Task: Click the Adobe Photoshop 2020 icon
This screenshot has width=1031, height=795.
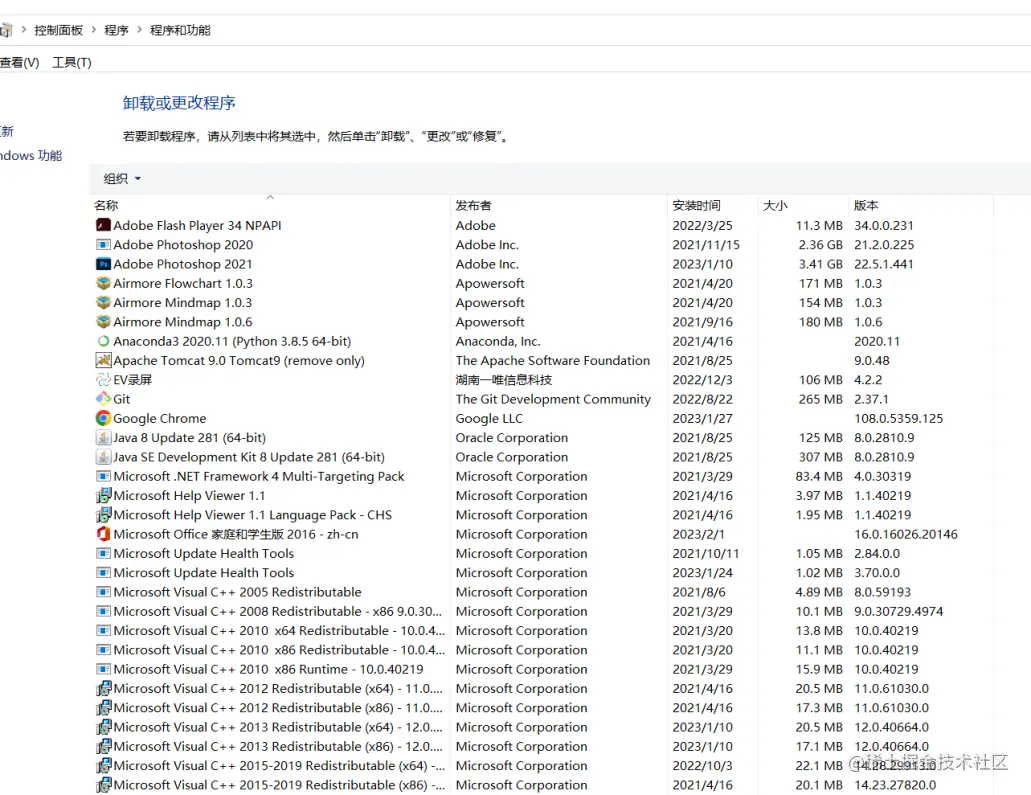Action: [x=103, y=245]
